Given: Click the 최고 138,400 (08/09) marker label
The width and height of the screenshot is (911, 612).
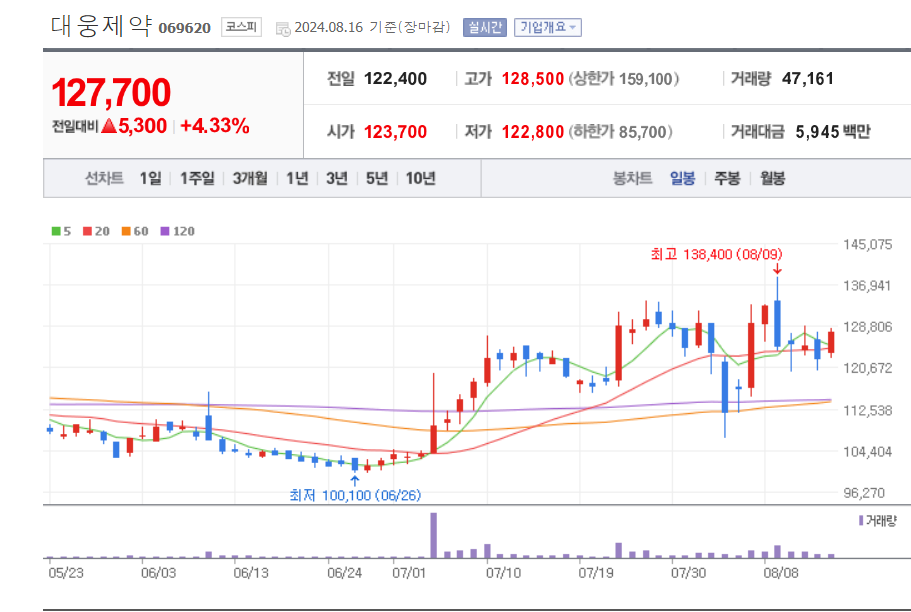Looking at the screenshot, I should coord(716,254).
